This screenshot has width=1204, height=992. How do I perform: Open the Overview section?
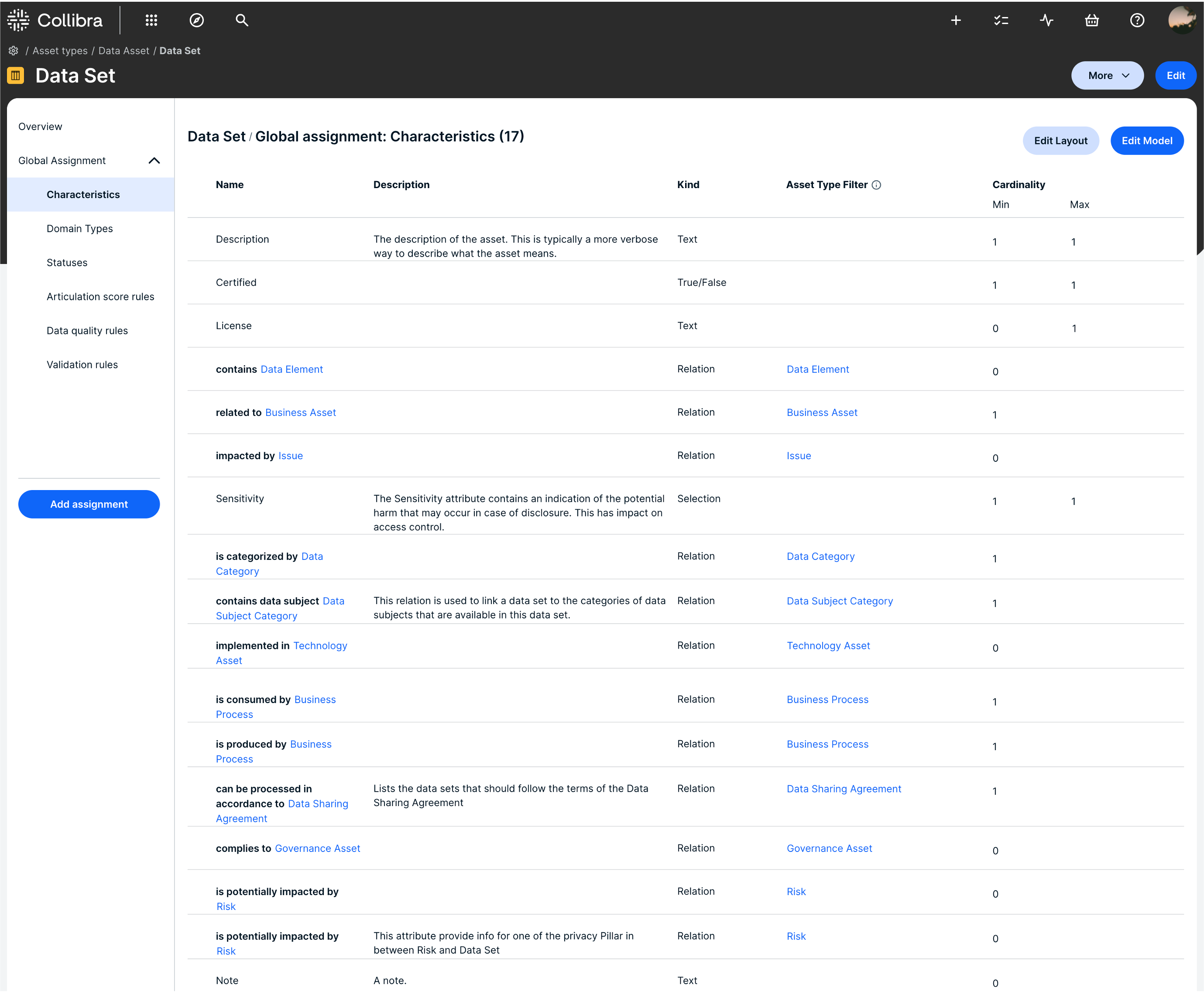pyautogui.click(x=40, y=126)
